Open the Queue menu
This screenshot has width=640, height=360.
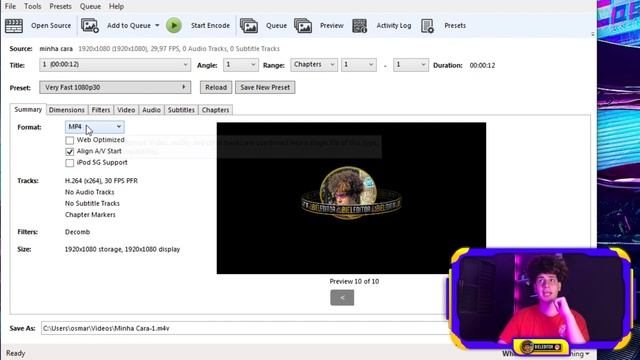pyautogui.click(x=90, y=6)
